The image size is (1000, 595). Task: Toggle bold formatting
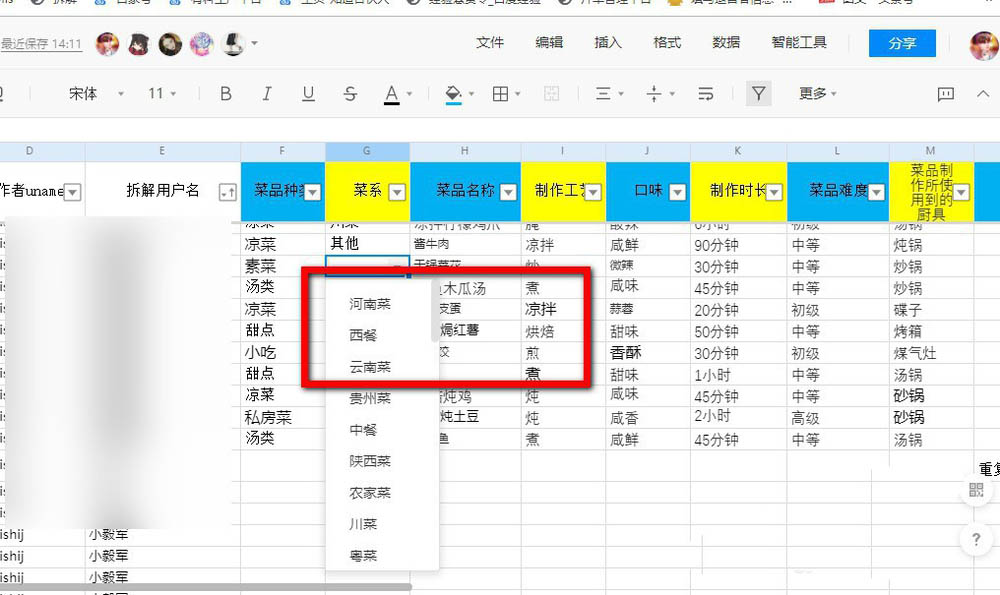226,93
